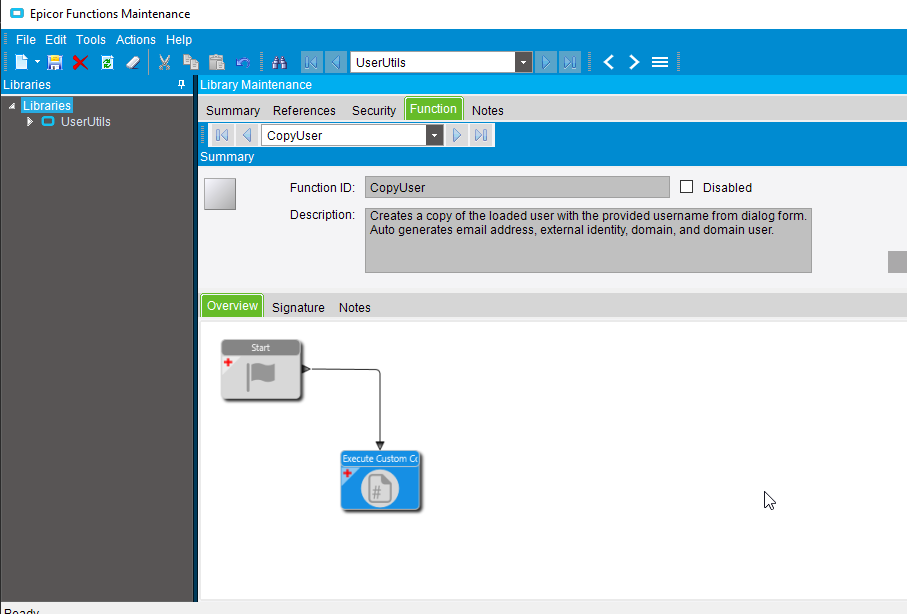Click the Cut scissors icon
This screenshot has width=907, height=614.
(x=164, y=62)
